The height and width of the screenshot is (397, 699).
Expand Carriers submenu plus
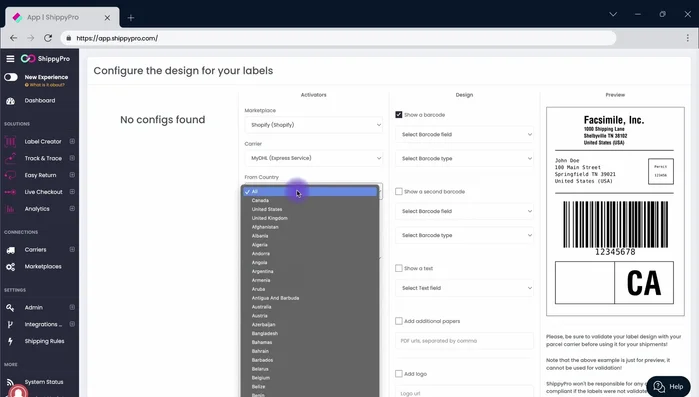pos(72,250)
